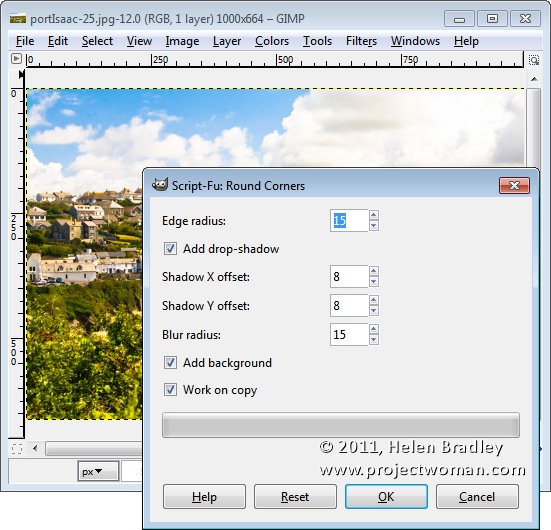Increase Edge radius with the up arrow
Viewport: 551px width, 530px height.
click(374, 215)
